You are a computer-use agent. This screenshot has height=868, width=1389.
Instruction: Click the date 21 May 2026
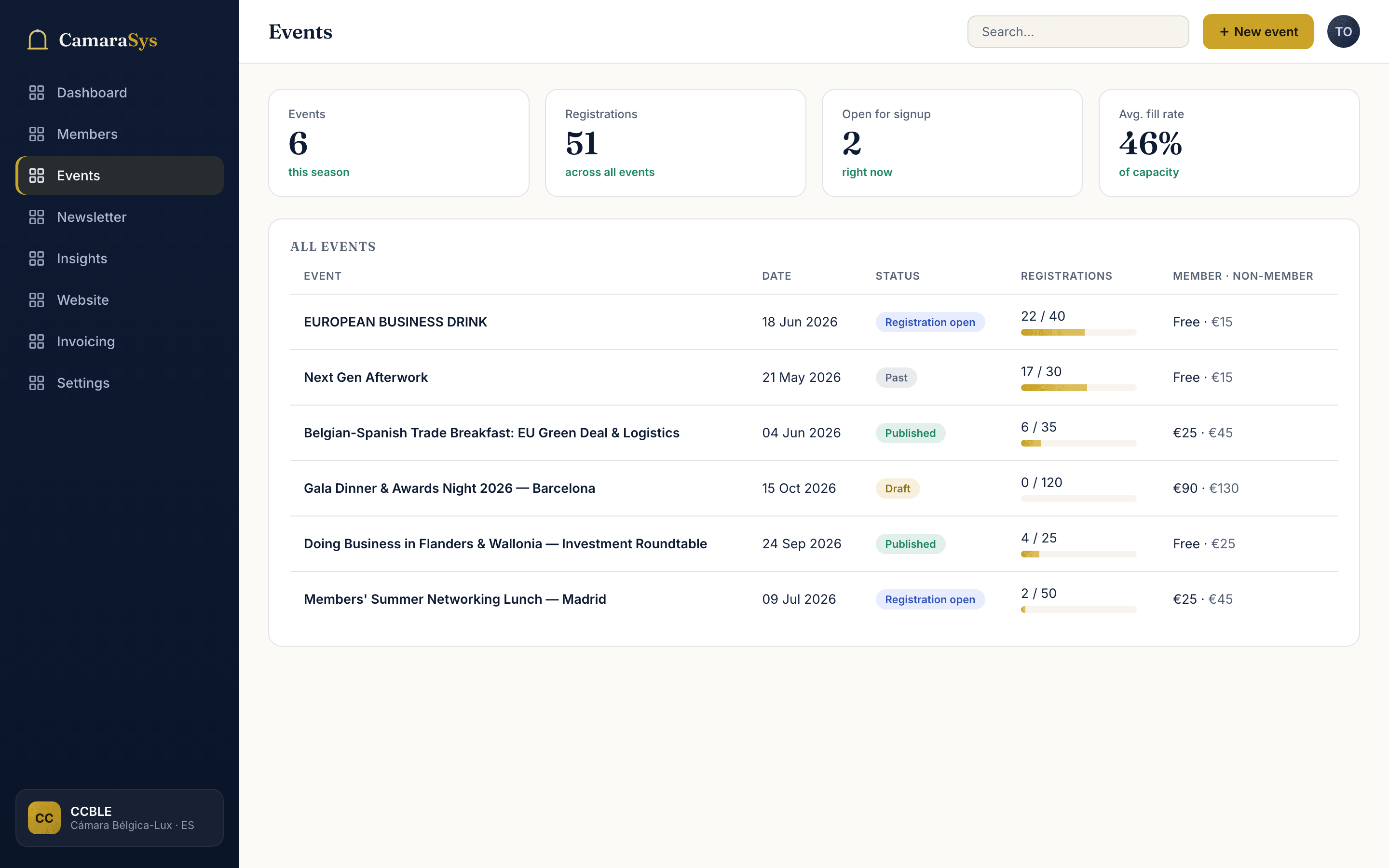click(x=801, y=377)
